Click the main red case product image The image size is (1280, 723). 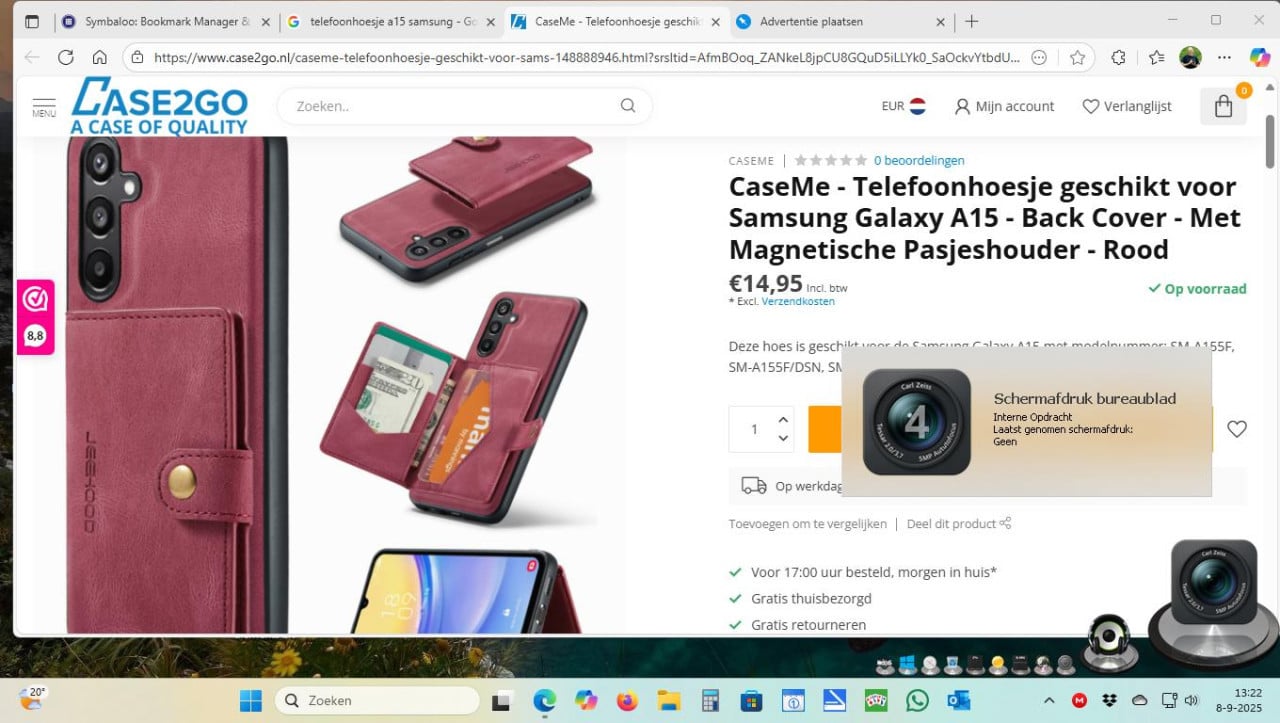[178, 385]
